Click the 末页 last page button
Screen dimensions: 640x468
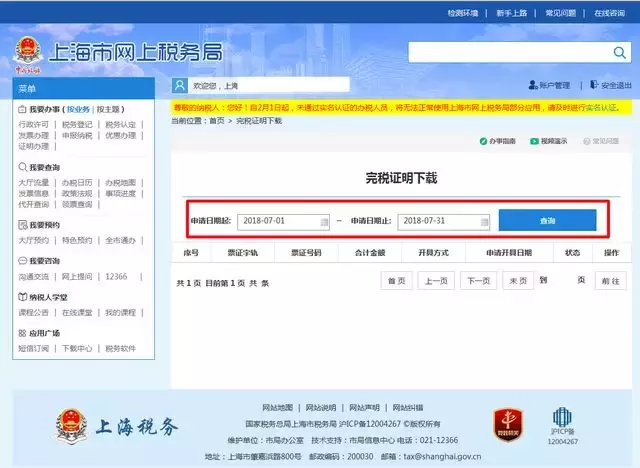[518, 281]
